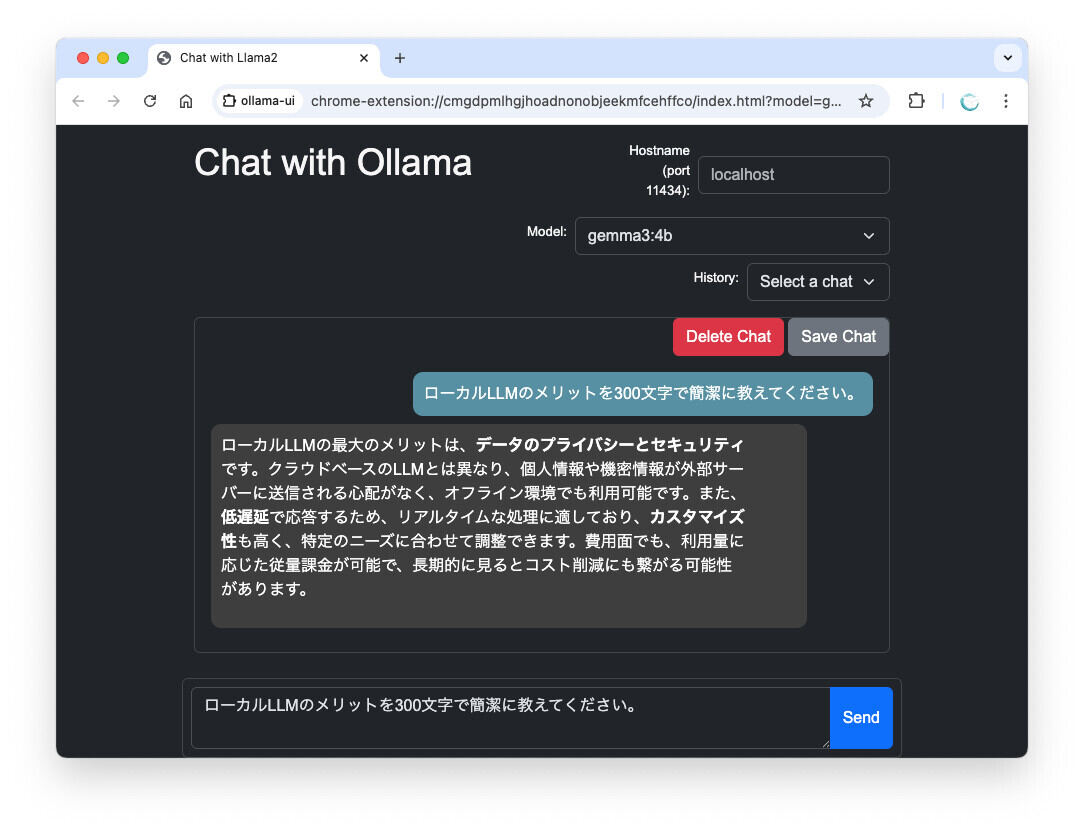Click the red Delete Chat button
Image resolution: width=1084 pixels, height=832 pixels.
pyautogui.click(x=728, y=337)
